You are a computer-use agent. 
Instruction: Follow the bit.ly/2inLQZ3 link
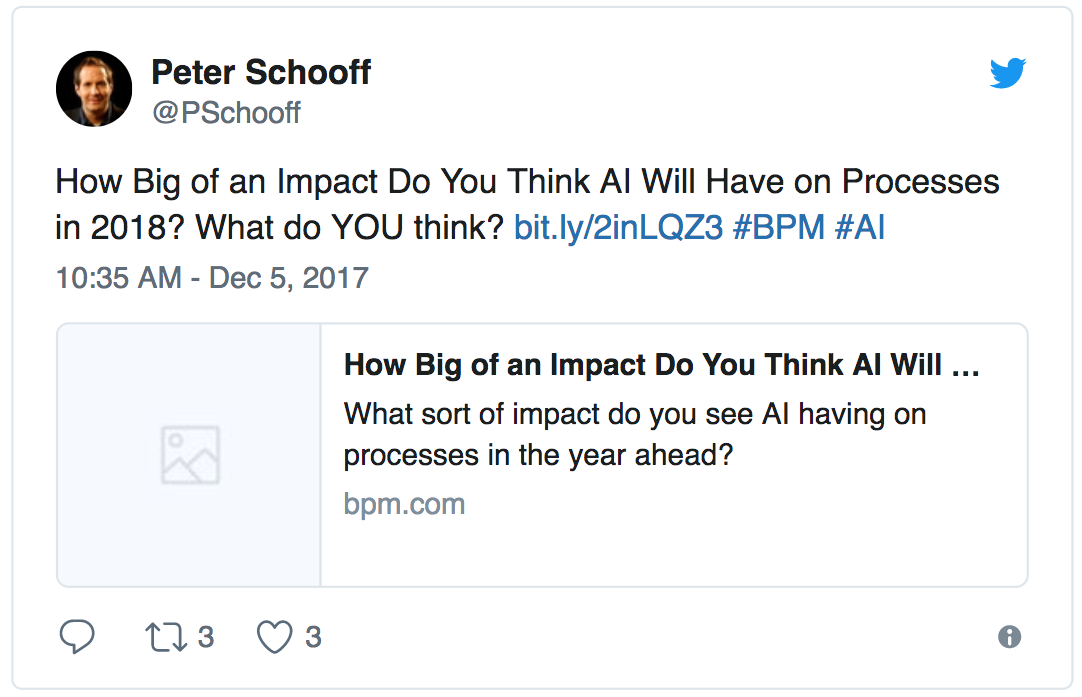(617, 228)
